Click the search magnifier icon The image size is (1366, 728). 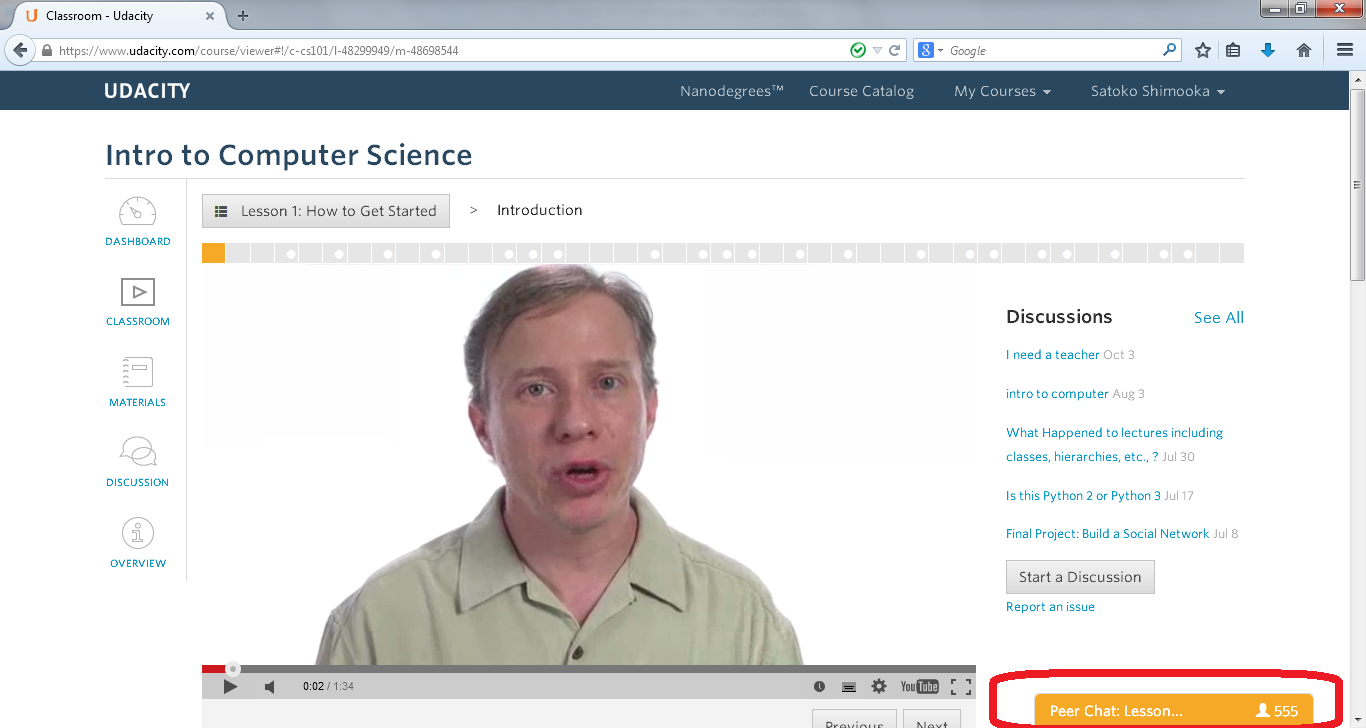point(1170,50)
